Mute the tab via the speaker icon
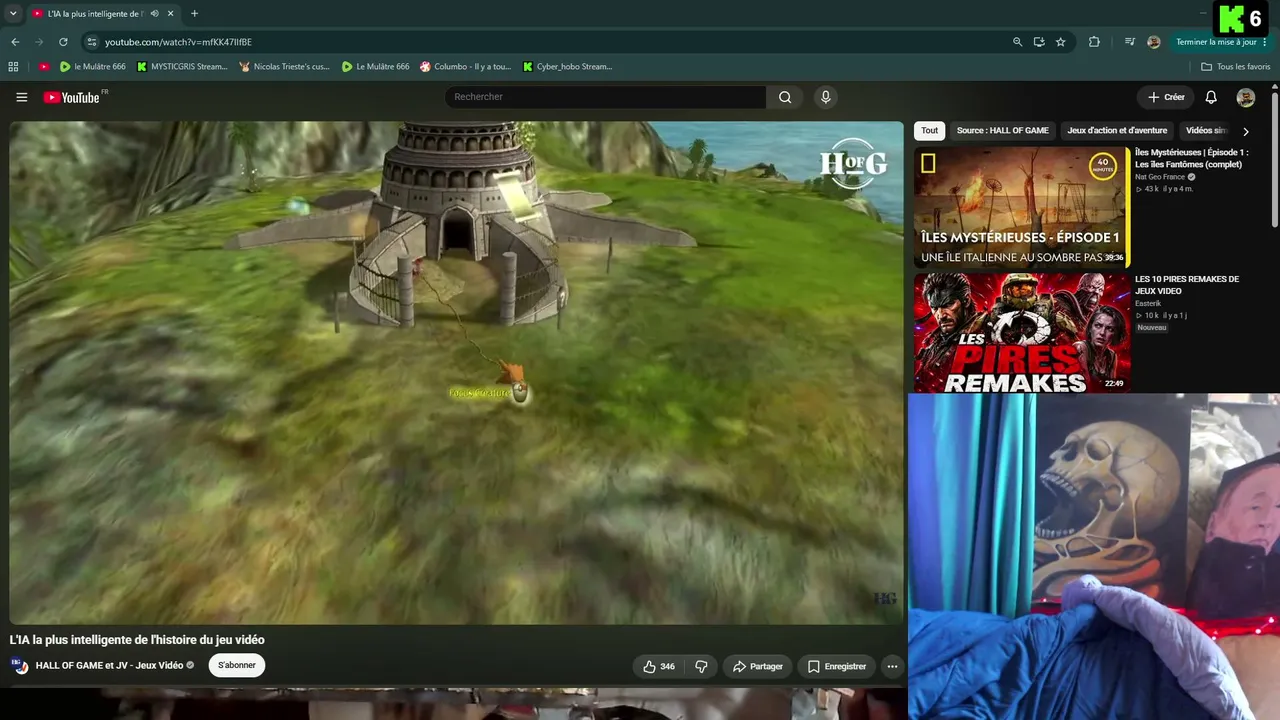1280x720 pixels. tap(154, 14)
